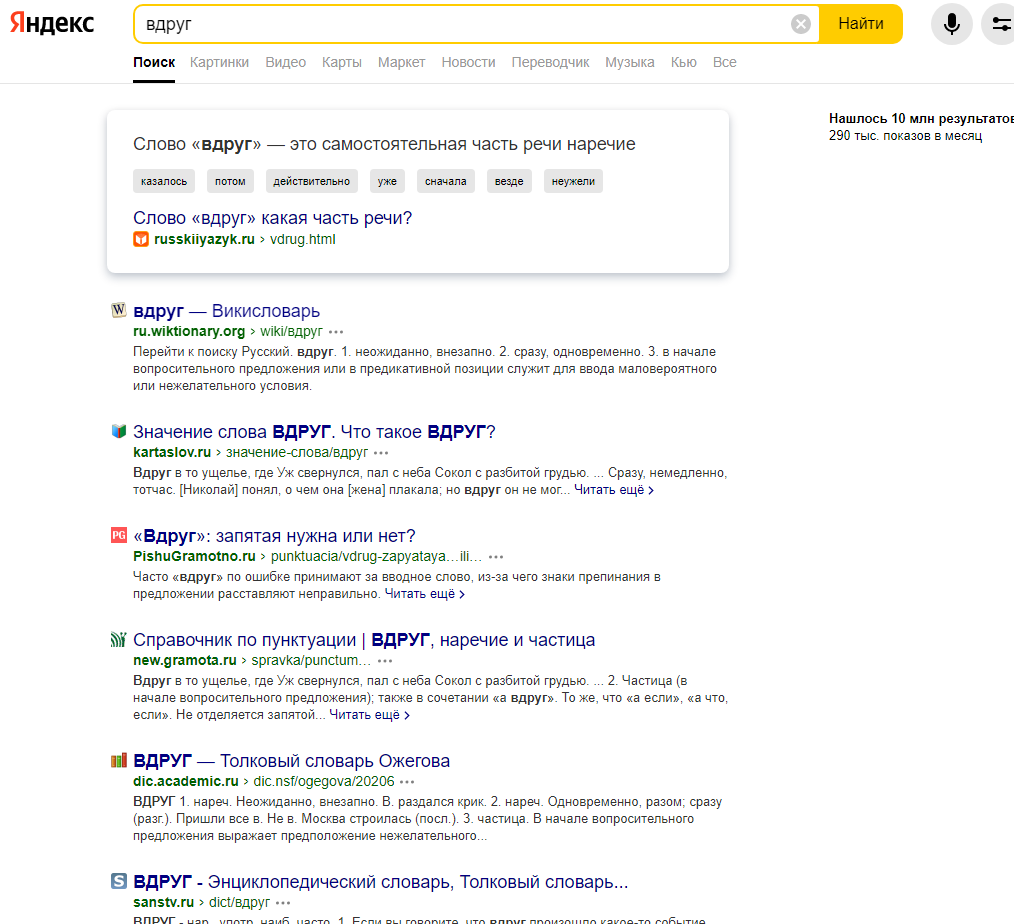The image size is (1014, 924).
Task: Click the russkiiyazyk.ru orange favicon
Action: click(x=141, y=239)
